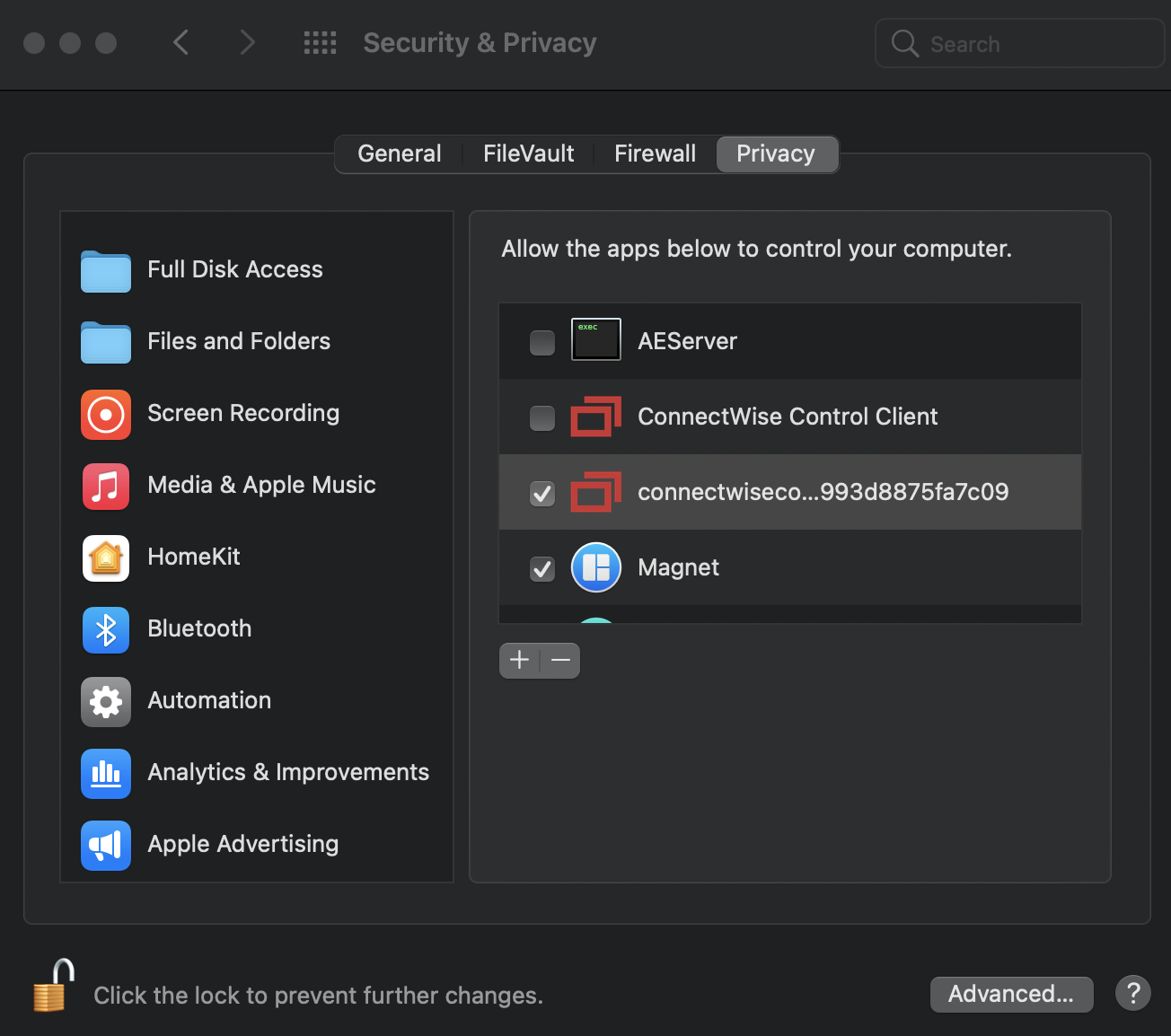This screenshot has width=1171, height=1036.
Task: Switch to the Firewall tab
Action: coord(655,154)
